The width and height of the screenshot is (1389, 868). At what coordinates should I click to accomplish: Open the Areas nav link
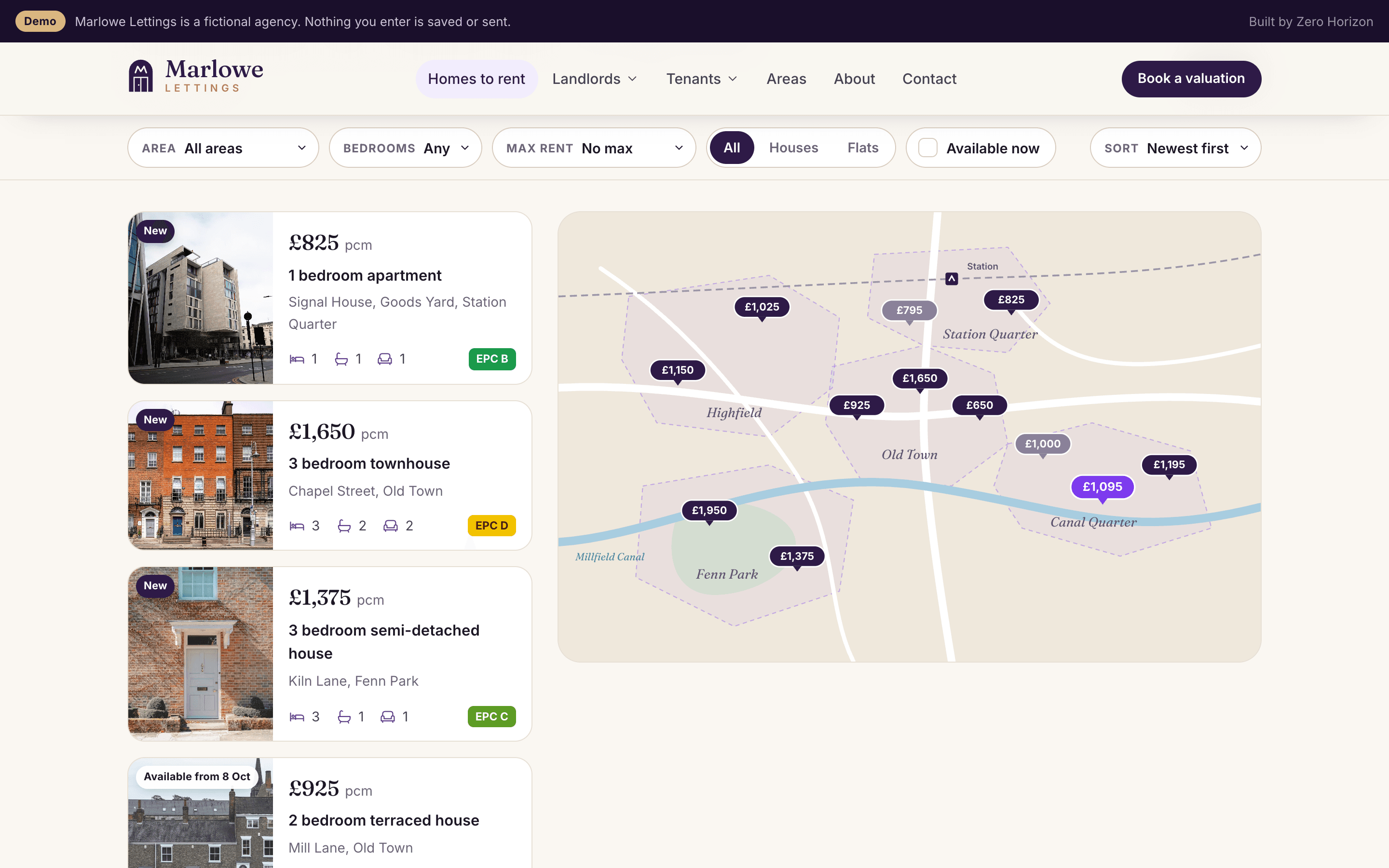tap(786, 79)
